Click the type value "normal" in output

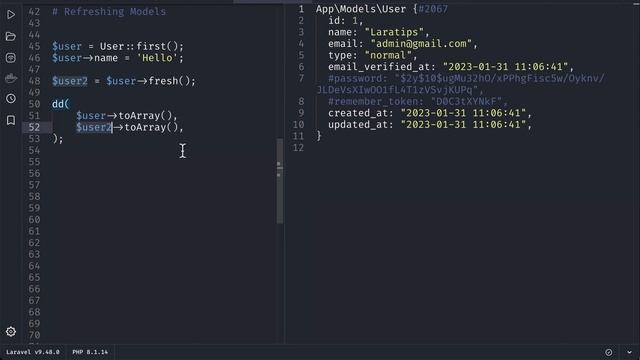click(x=388, y=55)
